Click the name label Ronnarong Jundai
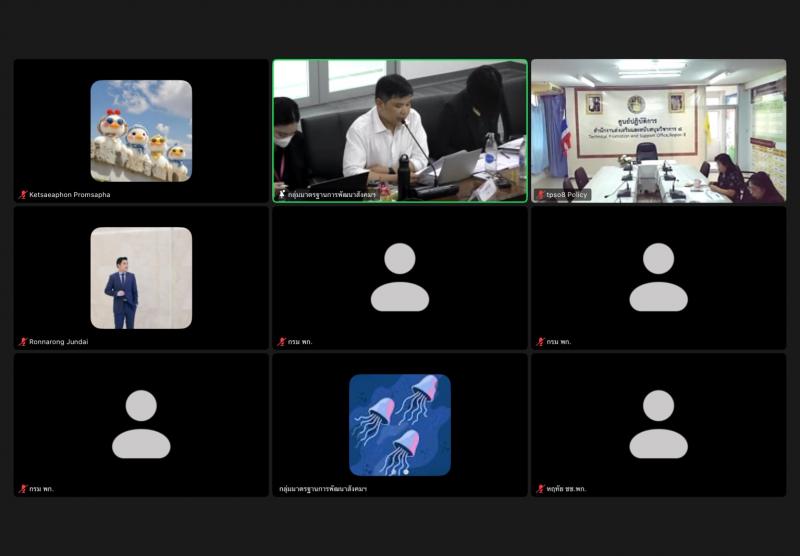The height and width of the screenshot is (556, 800). [x=59, y=342]
